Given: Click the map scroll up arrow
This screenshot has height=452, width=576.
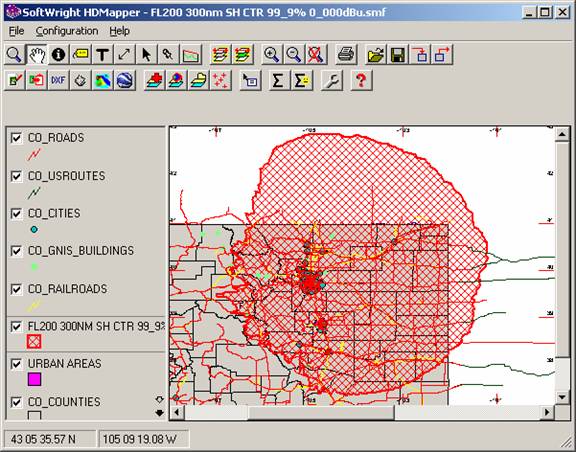Looking at the screenshot, I should pyautogui.click(x=562, y=134).
